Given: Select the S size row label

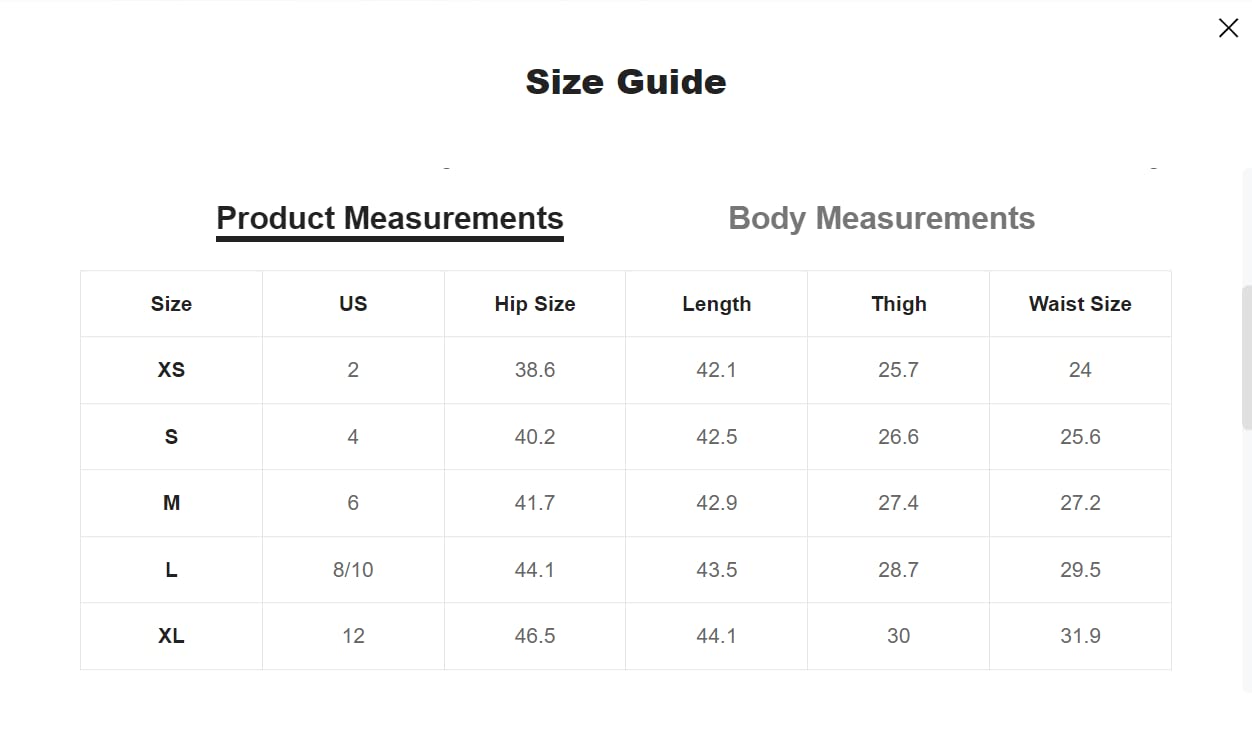Looking at the screenshot, I should coord(171,437).
